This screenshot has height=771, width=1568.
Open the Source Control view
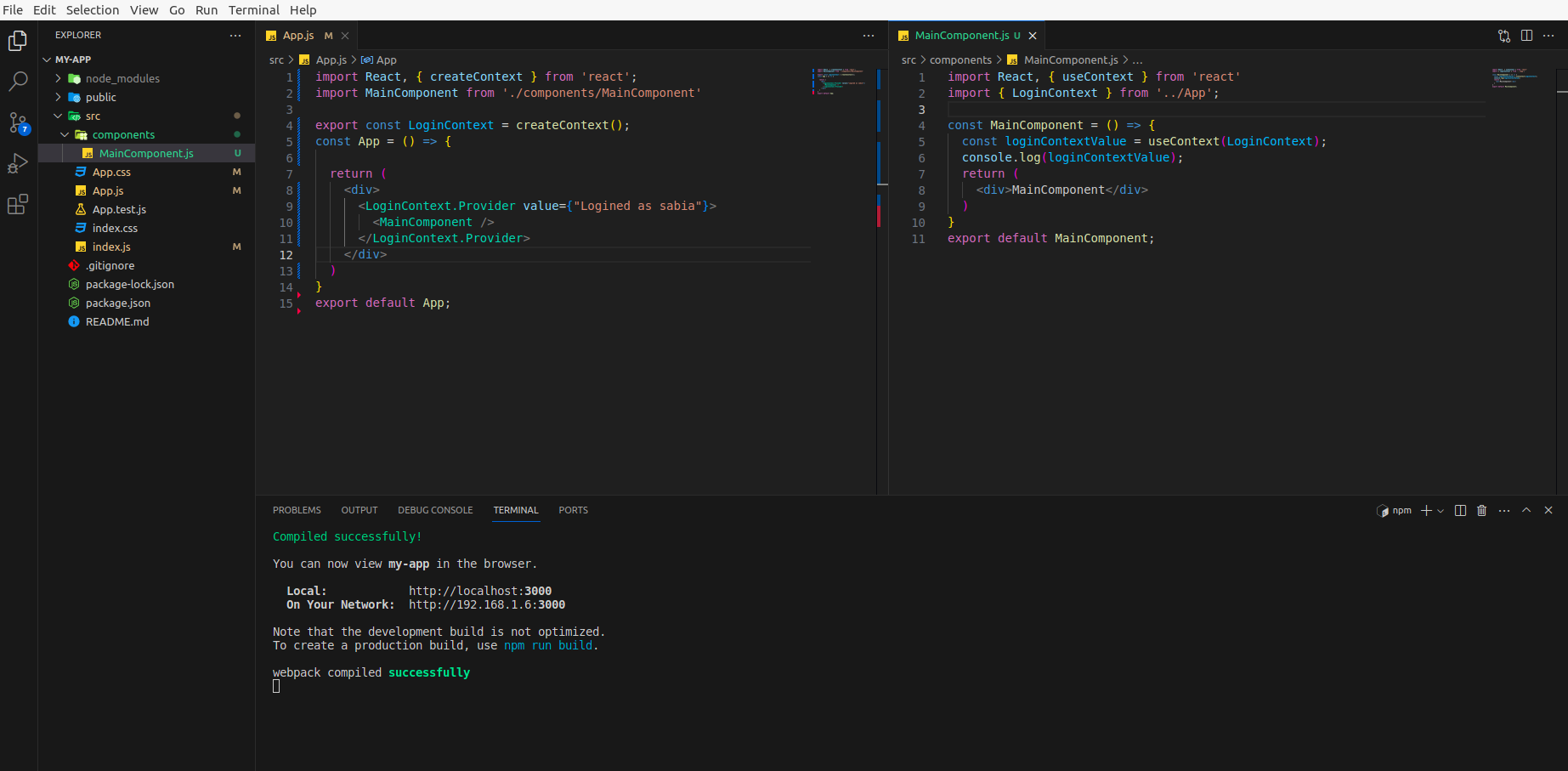point(18,122)
